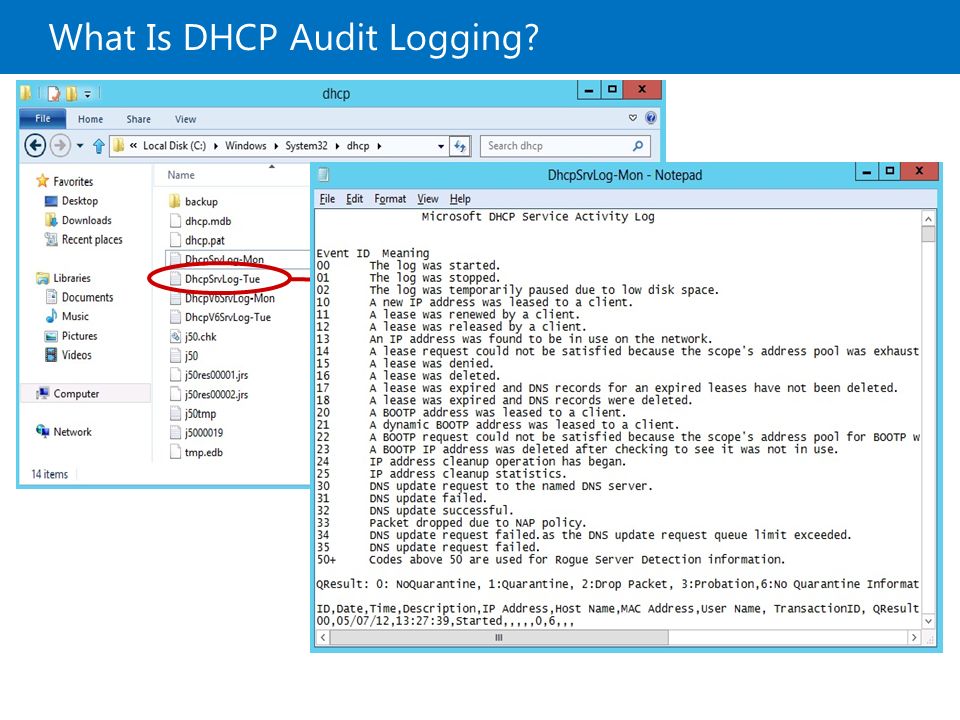This screenshot has width=960, height=720.
Task: Click Notepad vertical scrollbar up arrow
Action: point(928,218)
